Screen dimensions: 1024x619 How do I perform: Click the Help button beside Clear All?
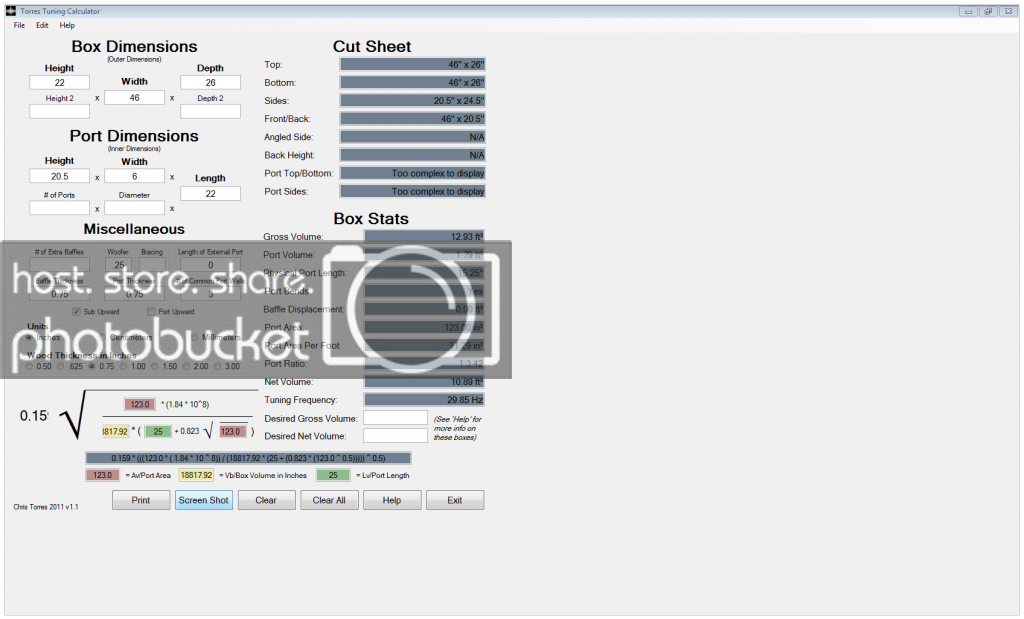(392, 500)
